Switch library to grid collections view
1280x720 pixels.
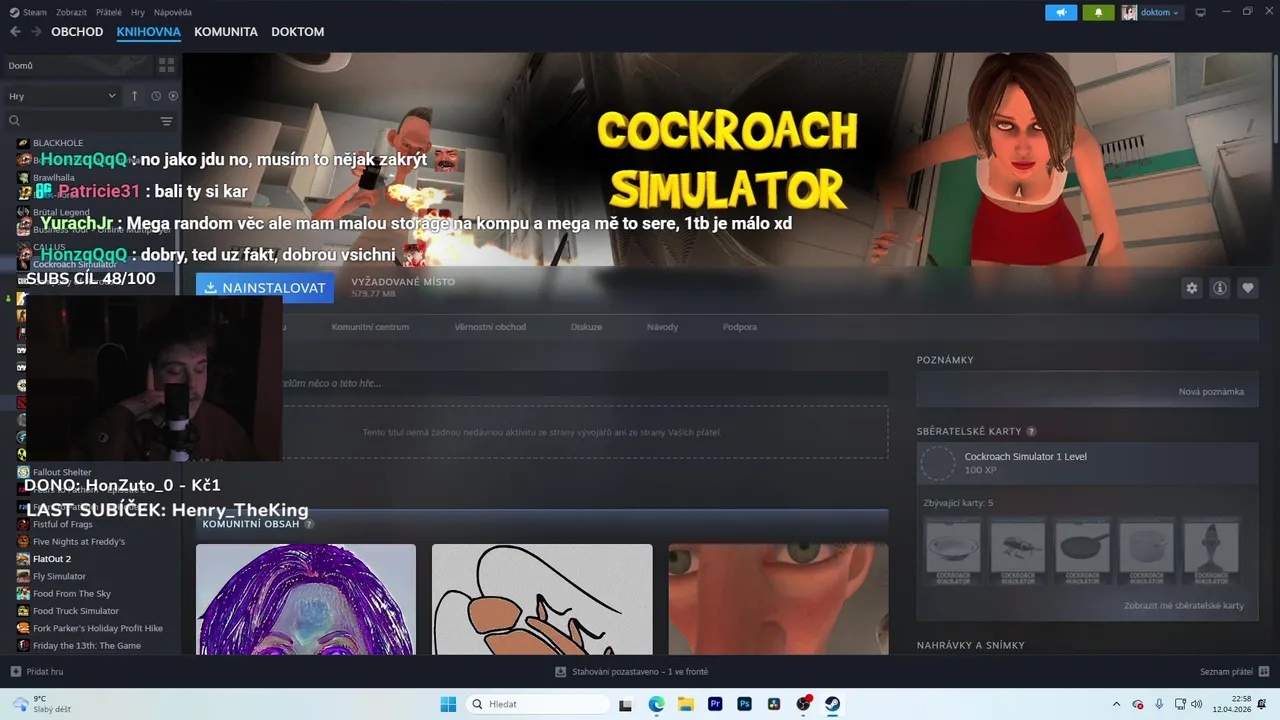point(166,65)
